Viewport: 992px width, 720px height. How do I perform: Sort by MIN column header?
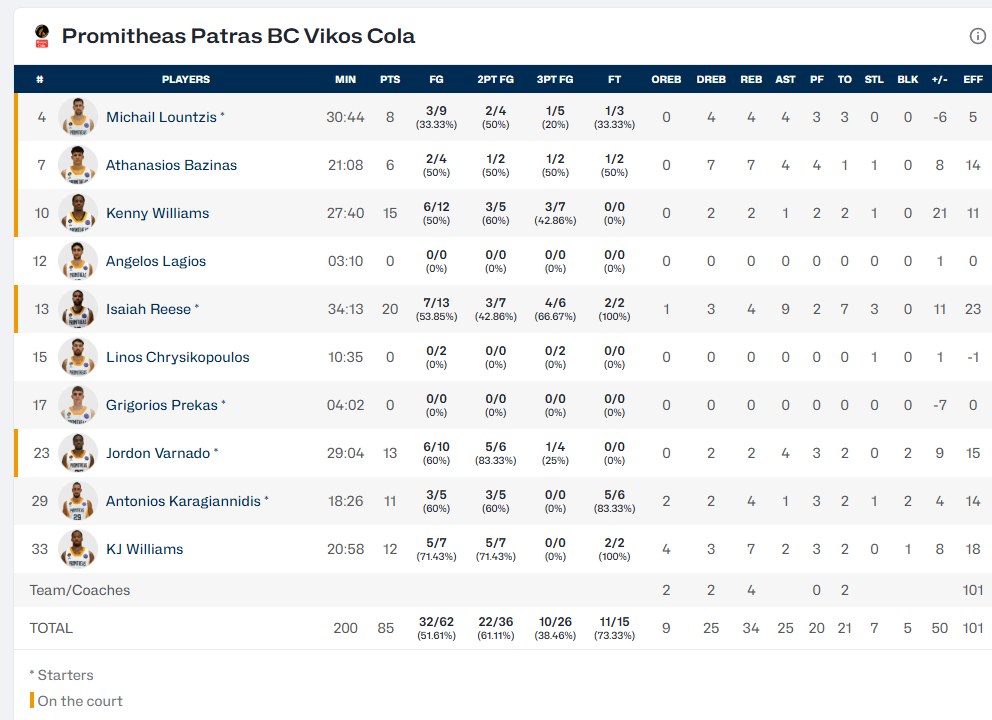pos(345,79)
